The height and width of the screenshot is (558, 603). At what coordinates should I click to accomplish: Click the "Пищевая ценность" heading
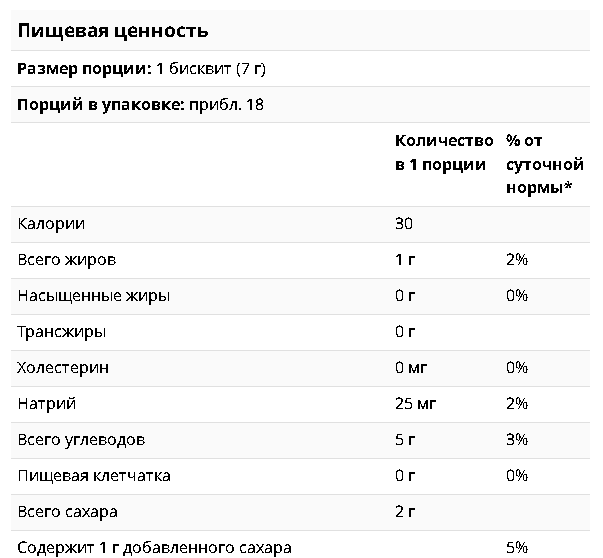pyautogui.click(x=113, y=31)
